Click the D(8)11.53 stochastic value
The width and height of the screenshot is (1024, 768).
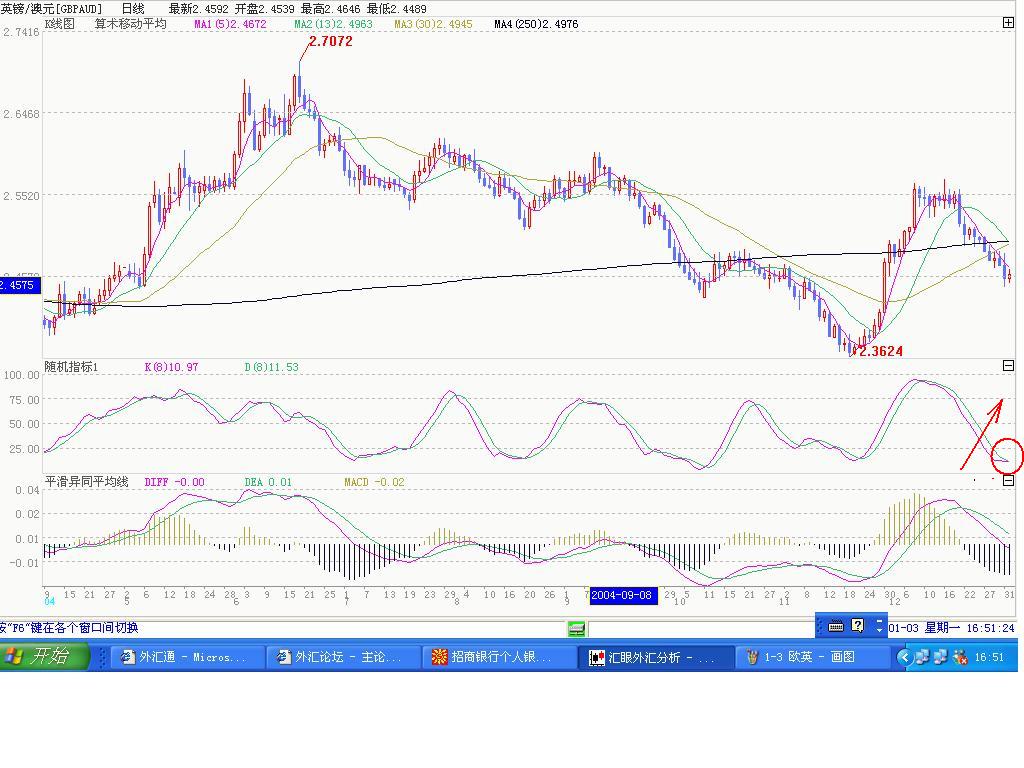(x=271, y=367)
